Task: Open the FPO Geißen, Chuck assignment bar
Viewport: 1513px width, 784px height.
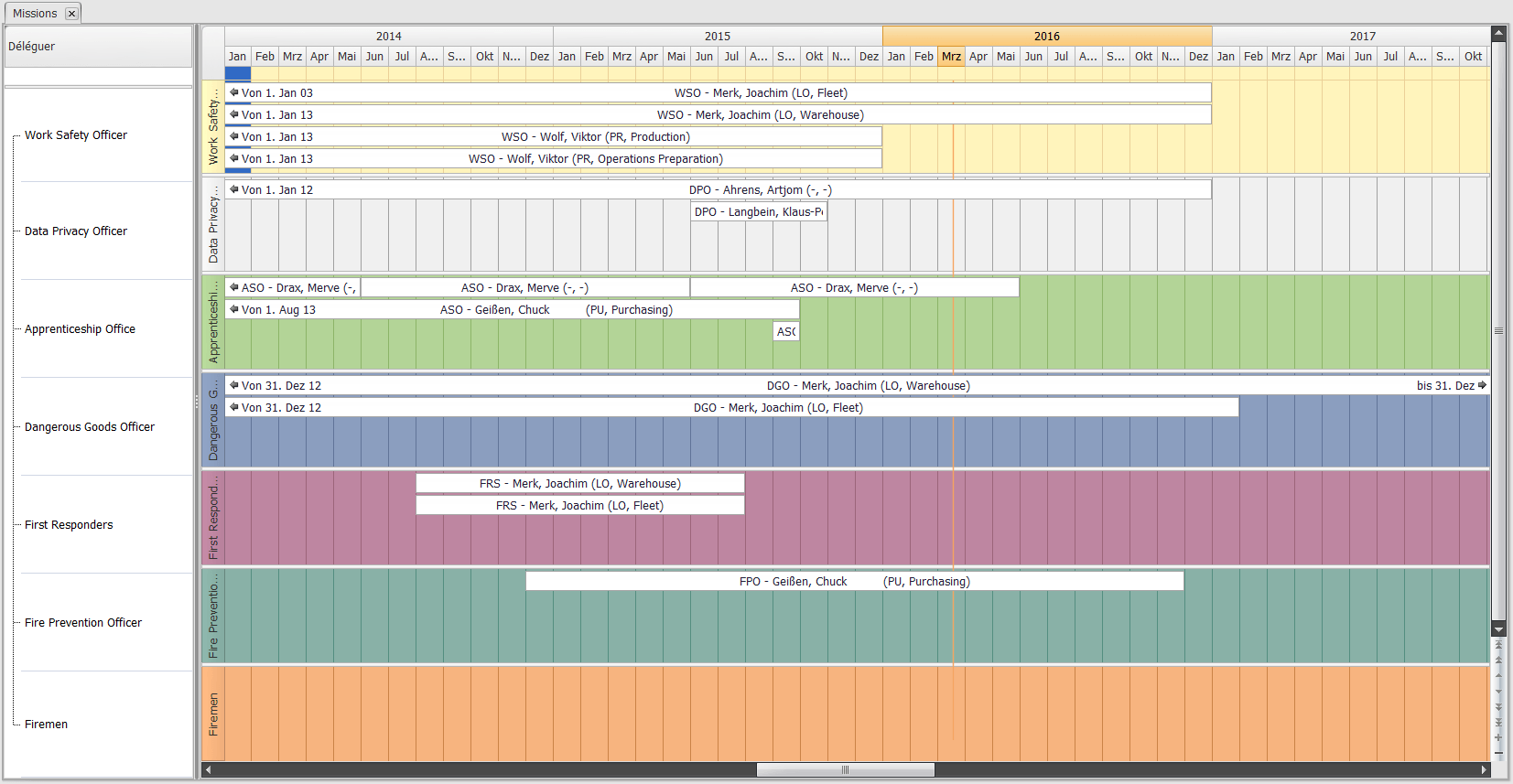Action: click(854, 582)
